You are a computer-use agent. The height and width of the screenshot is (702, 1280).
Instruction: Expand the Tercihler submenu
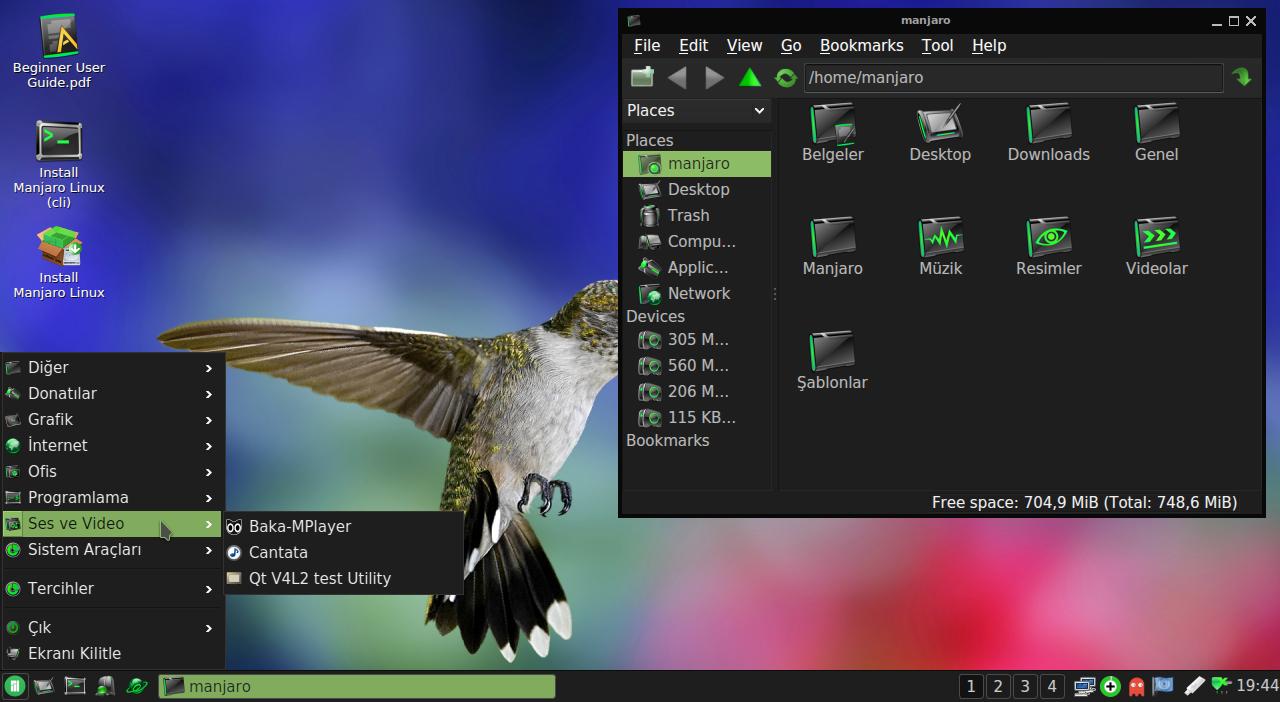112,588
